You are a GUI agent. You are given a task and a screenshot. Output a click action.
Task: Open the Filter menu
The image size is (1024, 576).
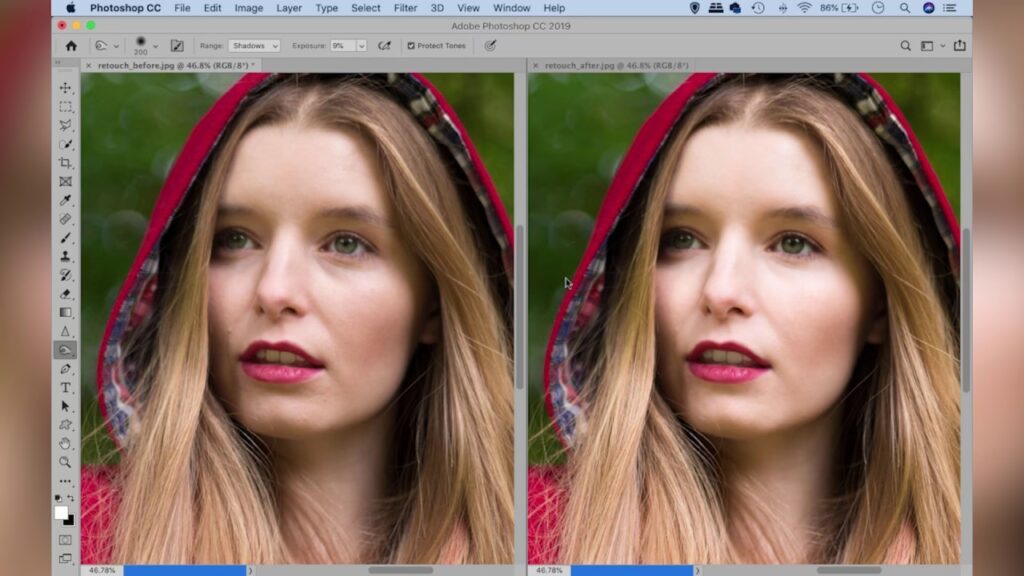coord(405,8)
